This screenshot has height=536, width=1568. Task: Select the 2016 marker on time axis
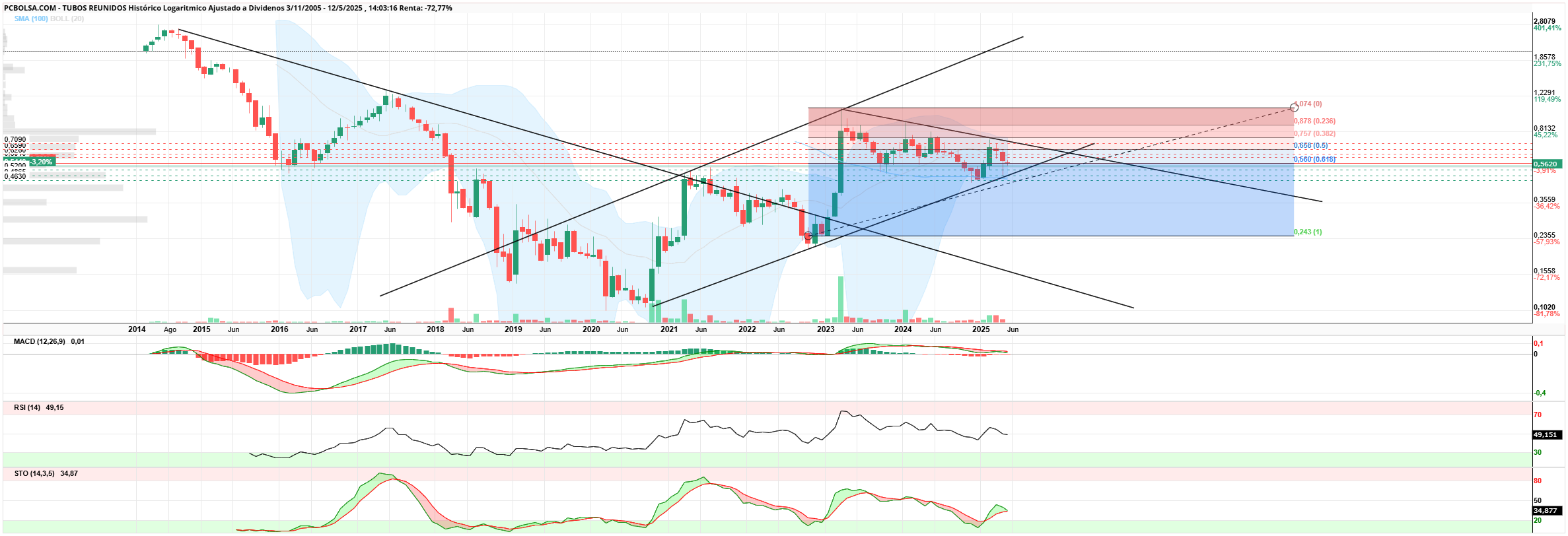(x=279, y=329)
